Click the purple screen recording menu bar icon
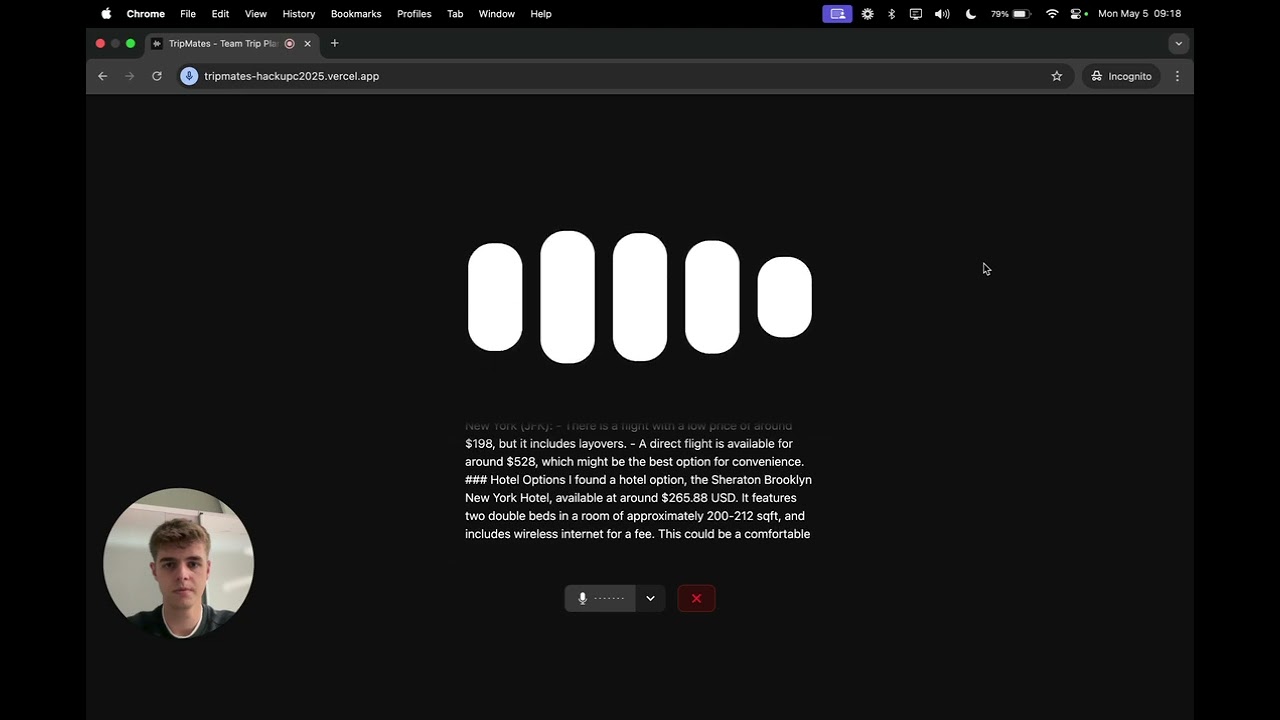The image size is (1280, 720). pyautogui.click(x=837, y=14)
